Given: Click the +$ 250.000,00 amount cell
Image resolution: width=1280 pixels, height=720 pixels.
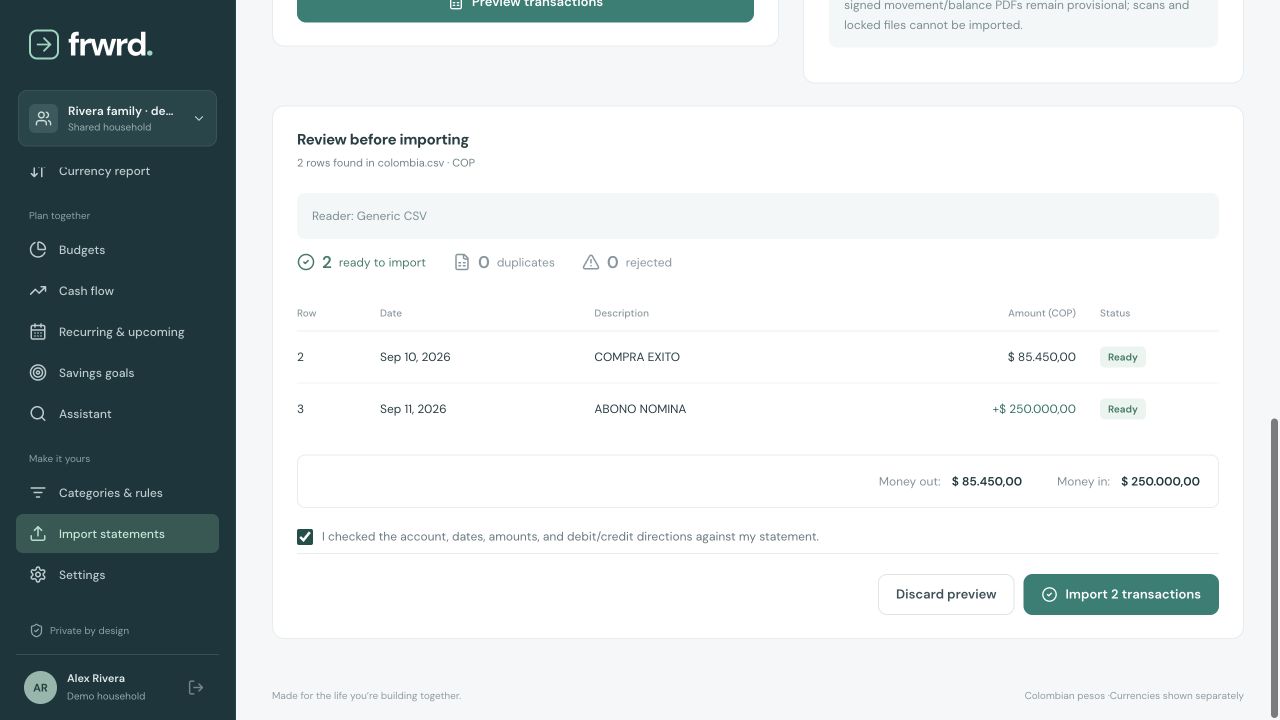Looking at the screenshot, I should point(1034,409).
